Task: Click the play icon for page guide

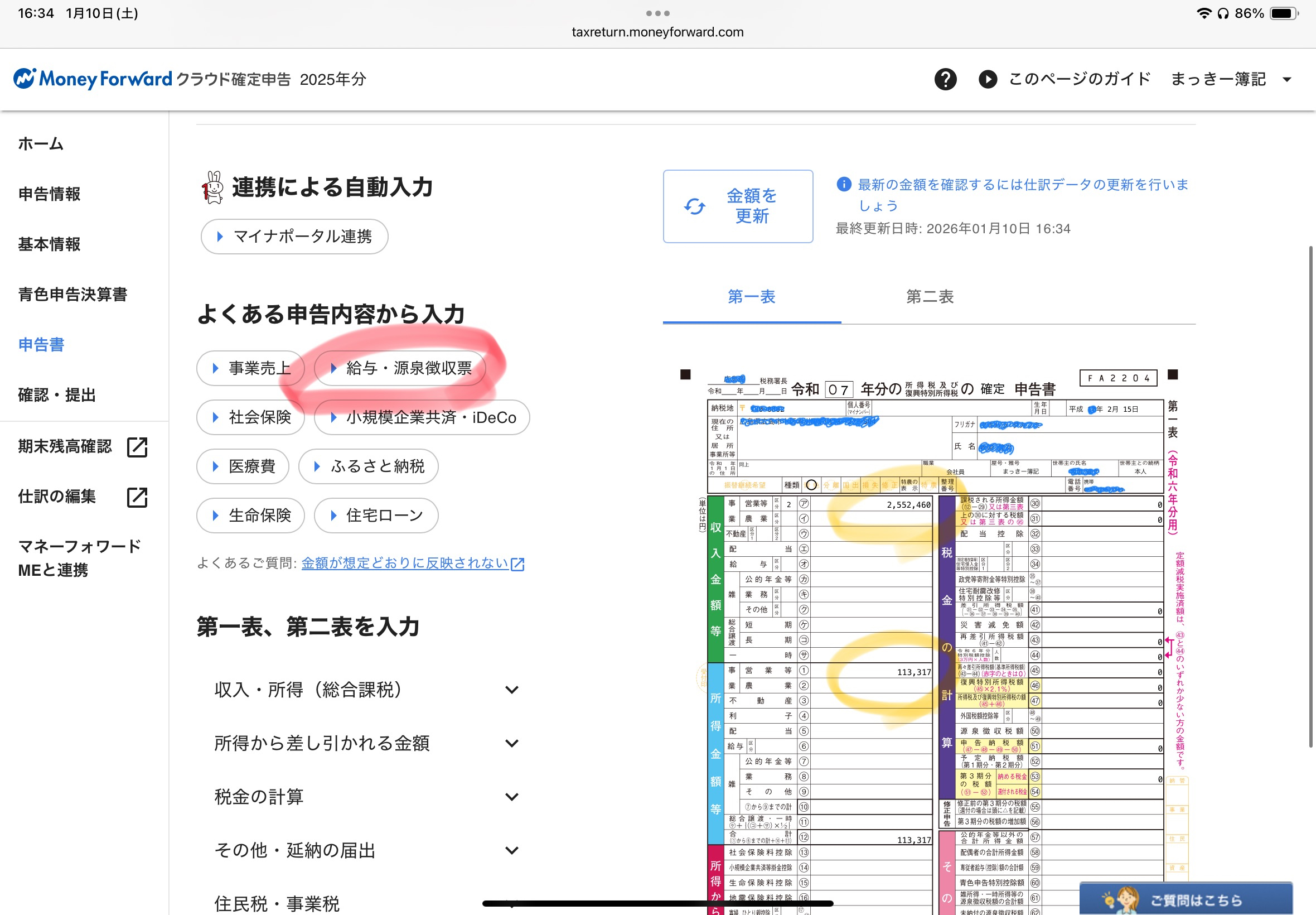Action: point(987,79)
